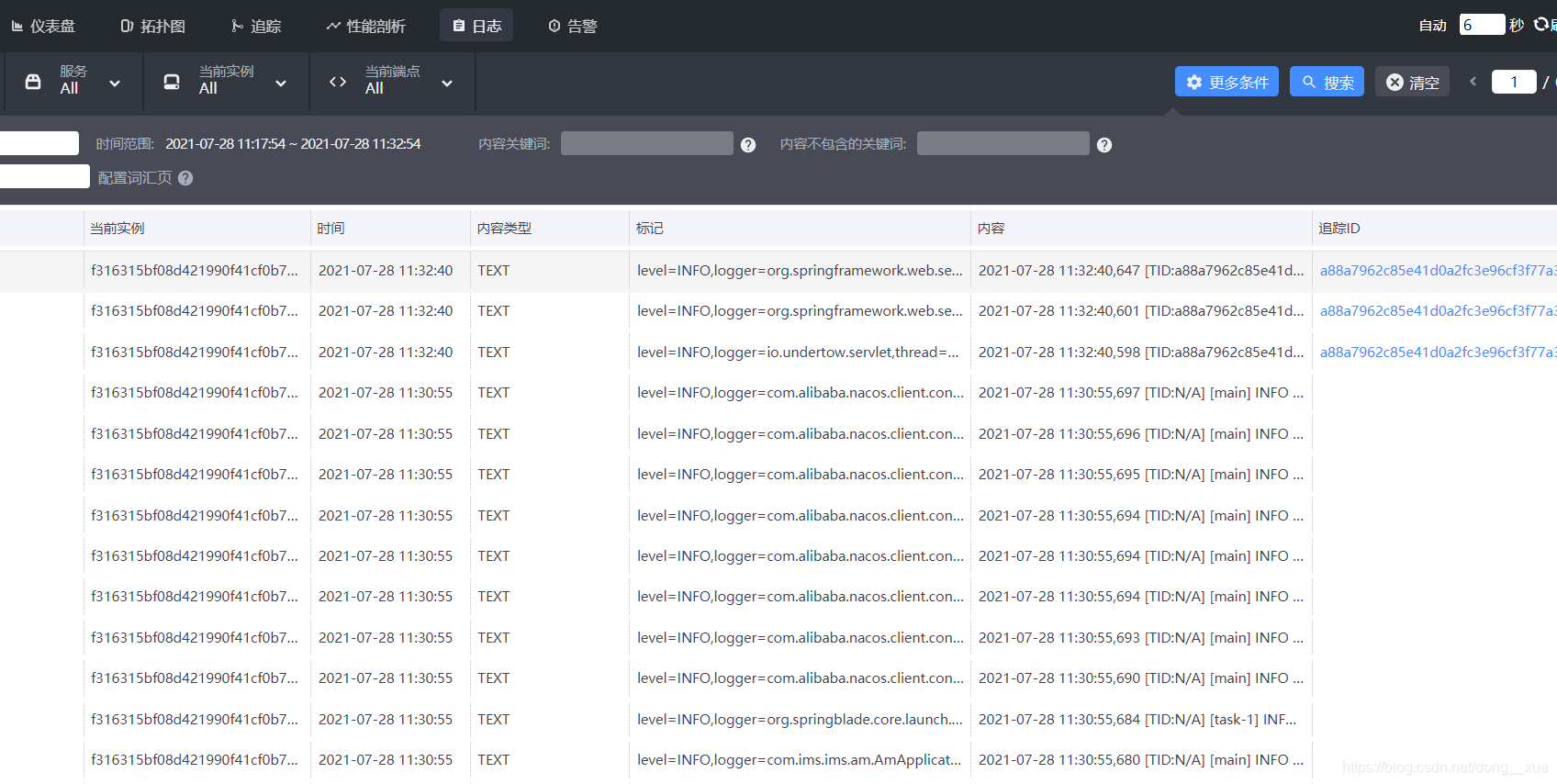Click the service lock icon
Viewport: 1557px width, 784px height.
tap(33, 82)
